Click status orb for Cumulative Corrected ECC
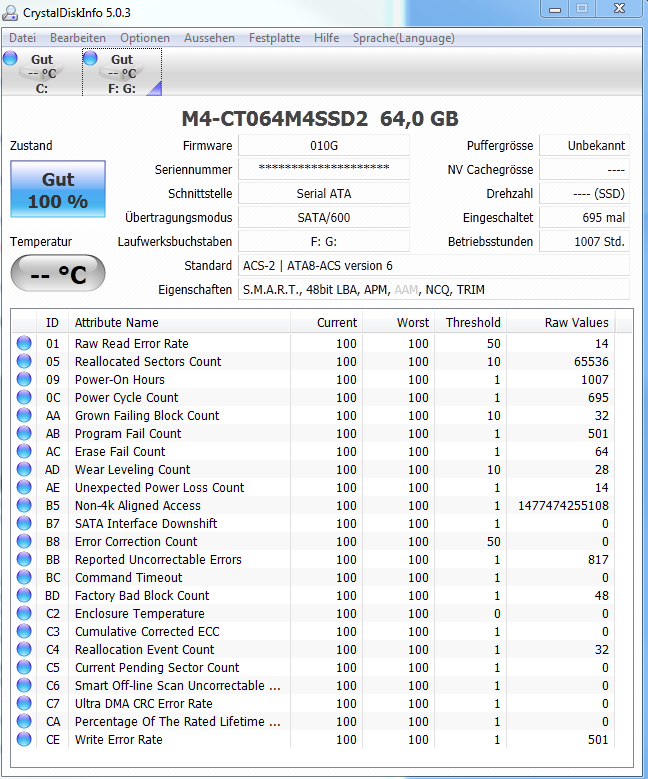The height and width of the screenshot is (779, 648). [x=24, y=631]
